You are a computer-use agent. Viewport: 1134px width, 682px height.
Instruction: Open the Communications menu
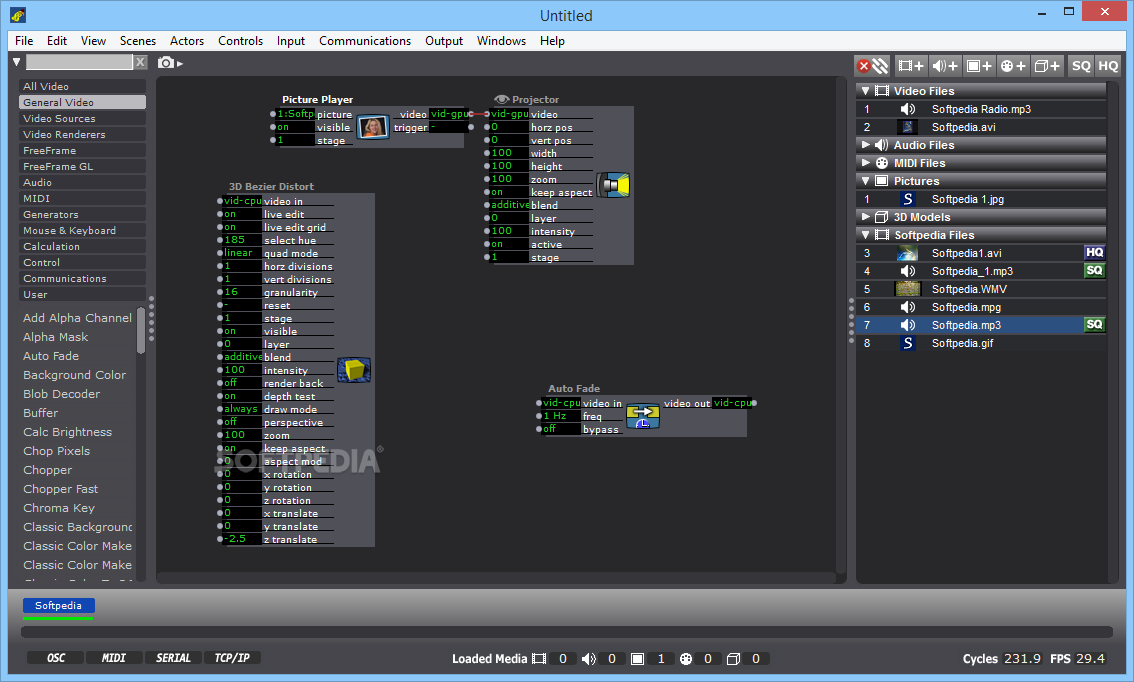pyautogui.click(x=364, y=41)
